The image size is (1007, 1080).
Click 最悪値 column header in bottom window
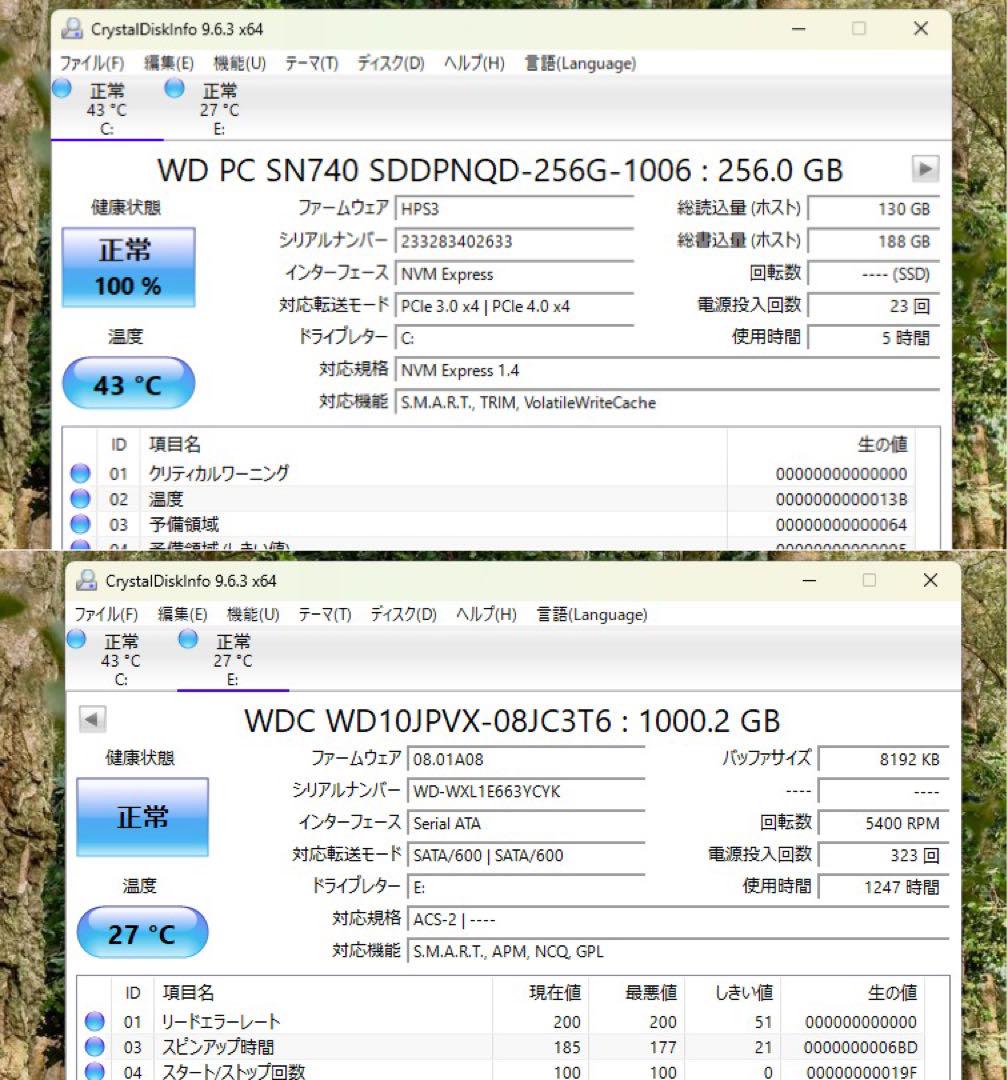pyautogui.click(x=651, y=993)
